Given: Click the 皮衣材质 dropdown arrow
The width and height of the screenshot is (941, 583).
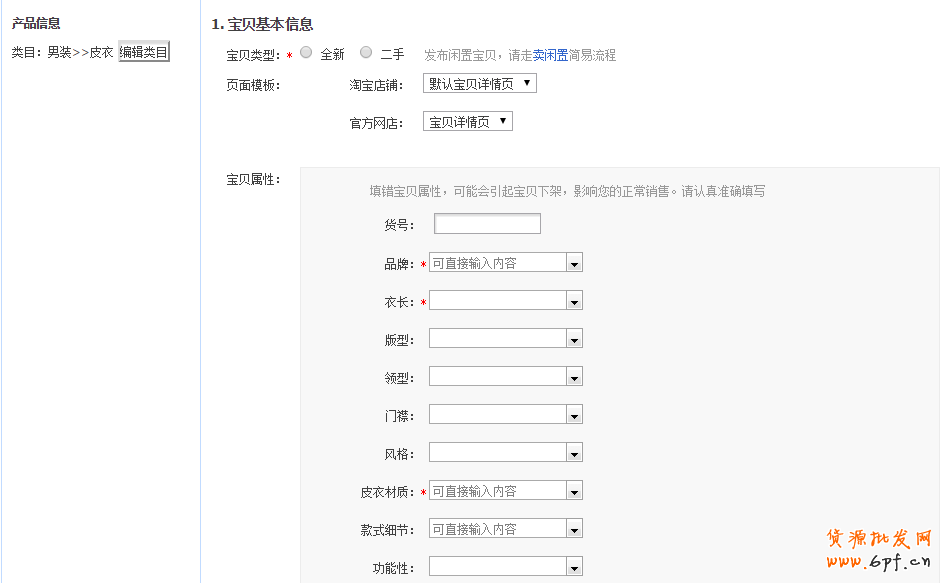Looking at the screenshot, I should tap(574, 491).
